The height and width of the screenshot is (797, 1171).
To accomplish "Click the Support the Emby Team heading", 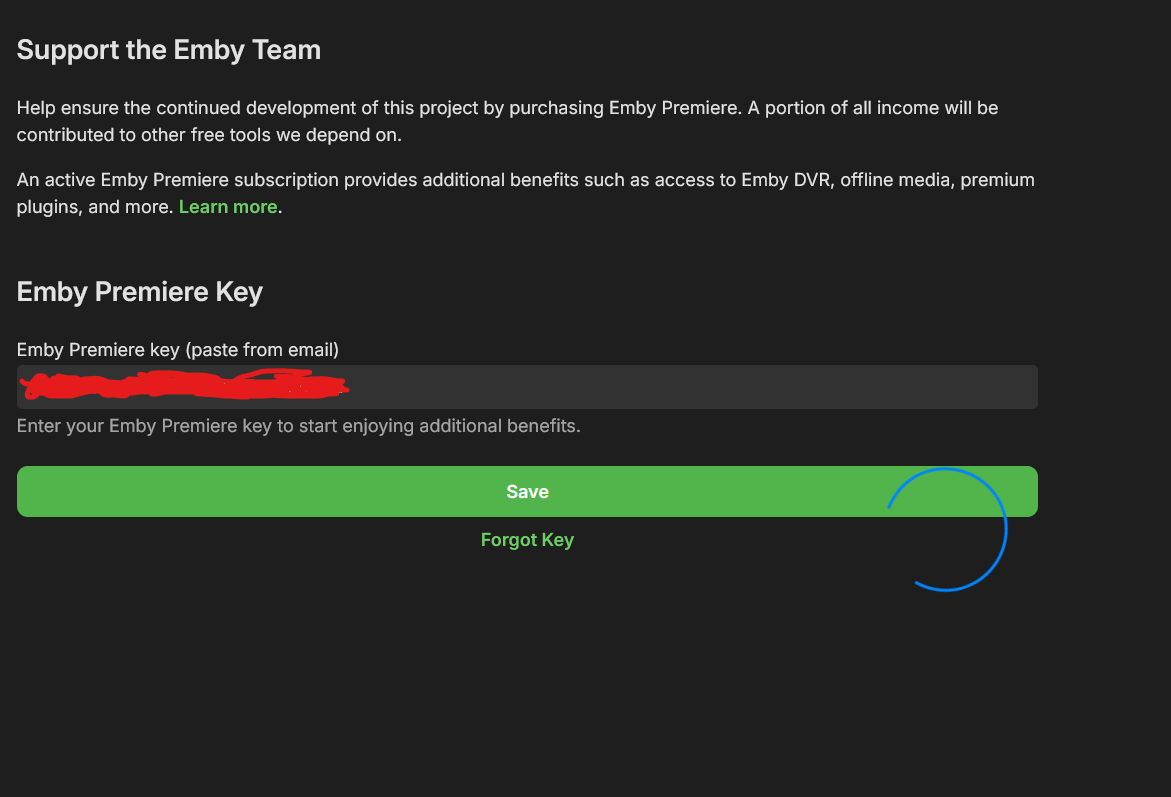I will (169, 50).
